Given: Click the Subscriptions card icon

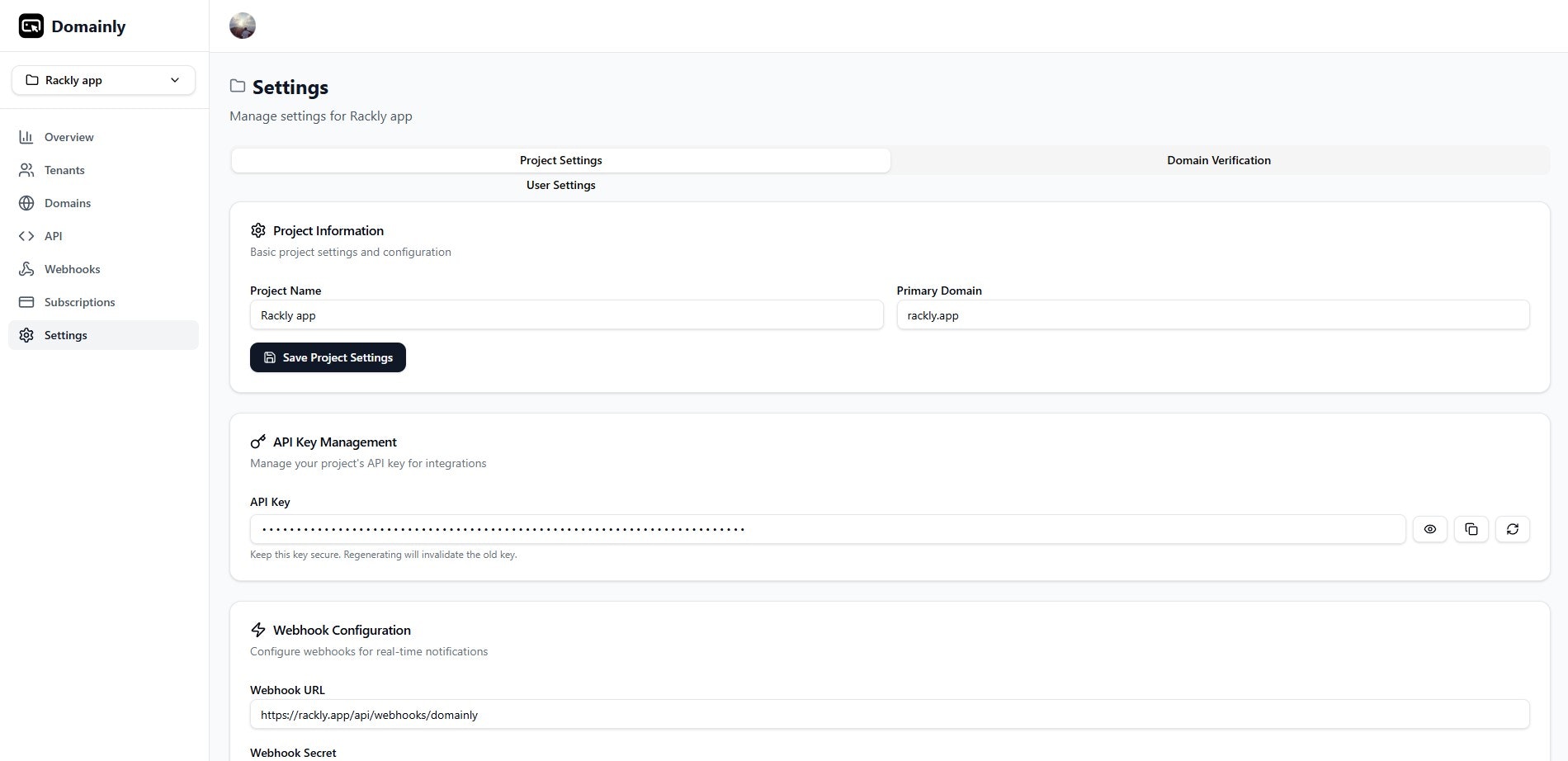Looking at the screenshot, I should click(x=26, y=302).
